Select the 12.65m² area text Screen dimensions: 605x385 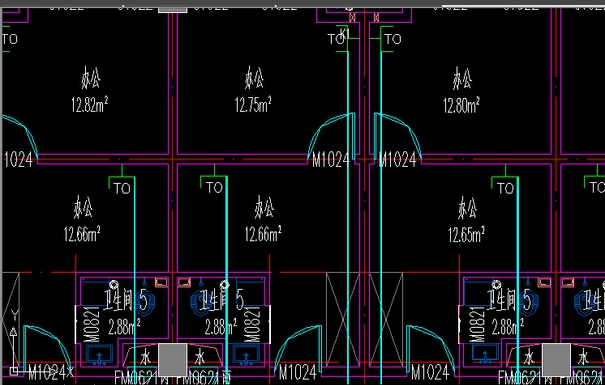466,235
